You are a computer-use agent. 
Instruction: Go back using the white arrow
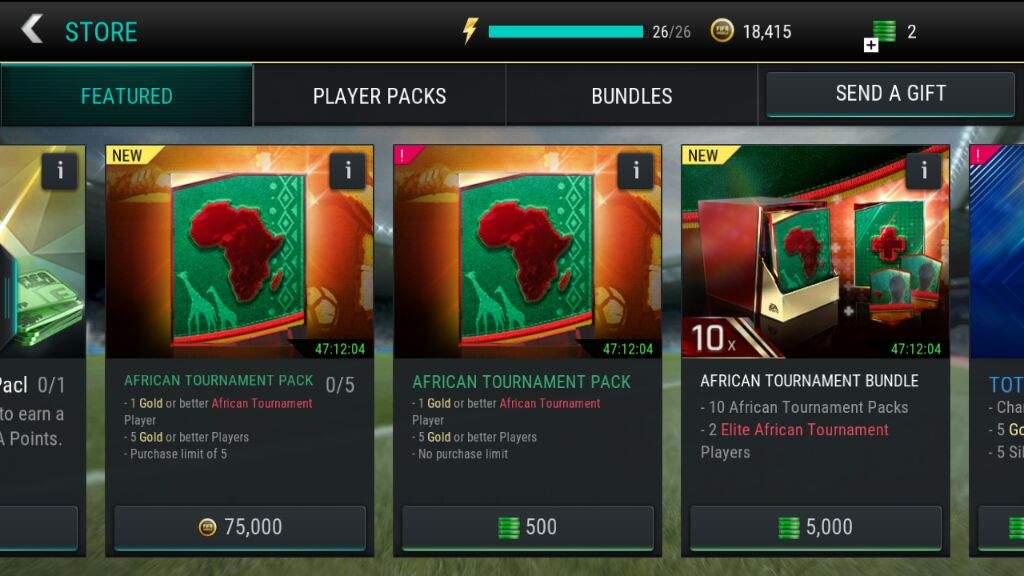(x=31, y=30)
